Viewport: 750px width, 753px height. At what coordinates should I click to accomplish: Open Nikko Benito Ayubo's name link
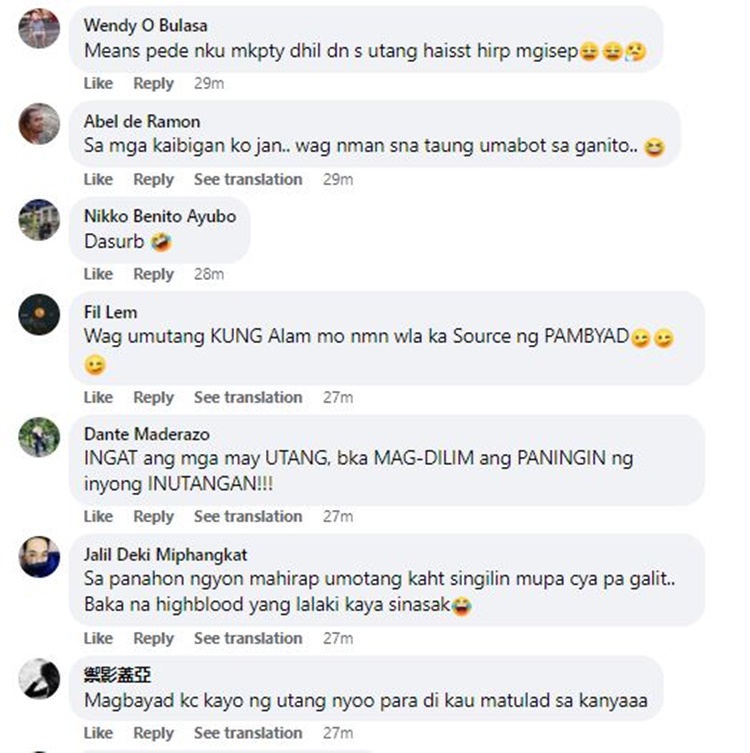[x=160, y=216]
